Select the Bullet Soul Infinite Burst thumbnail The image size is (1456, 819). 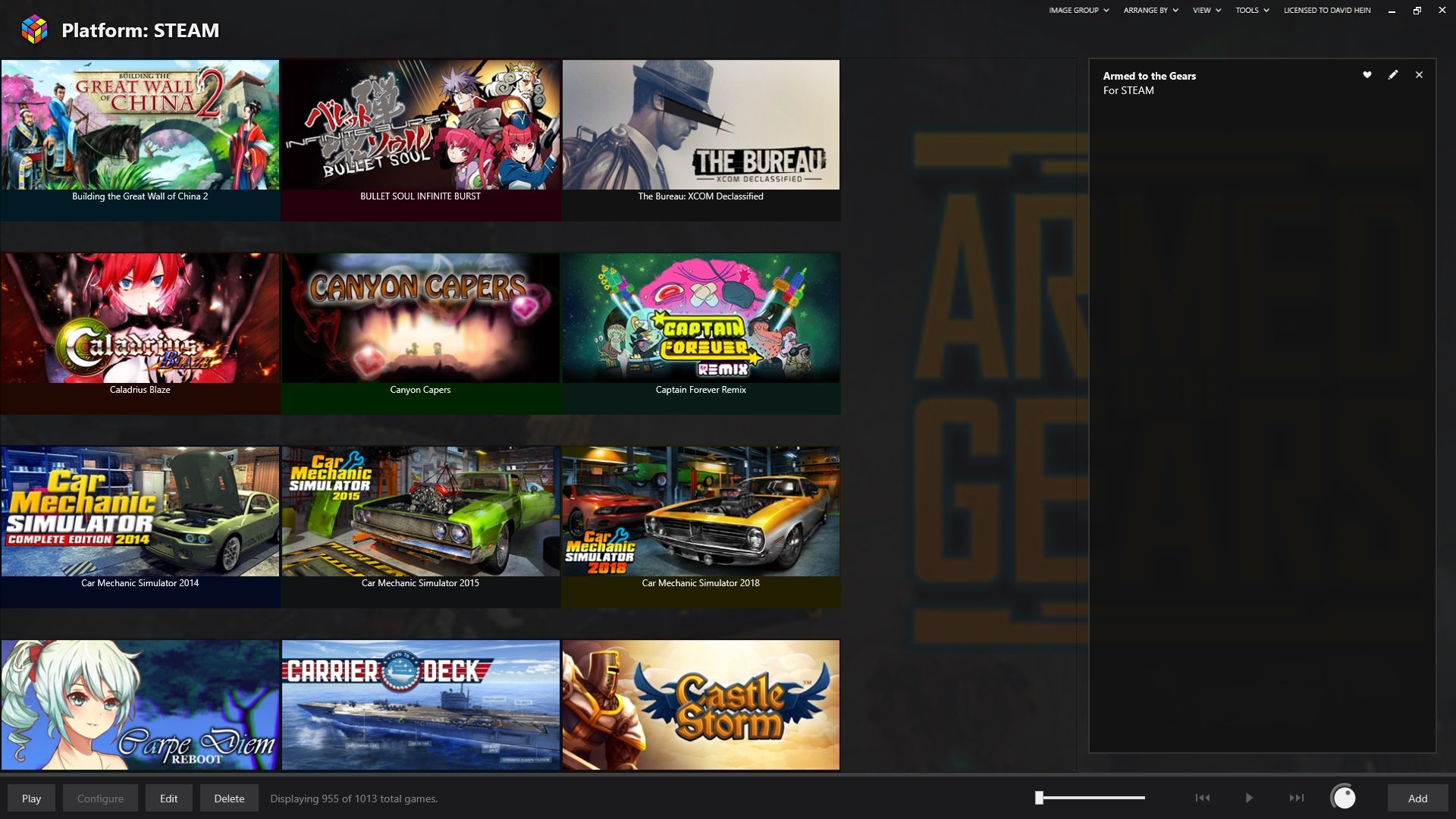421,125
